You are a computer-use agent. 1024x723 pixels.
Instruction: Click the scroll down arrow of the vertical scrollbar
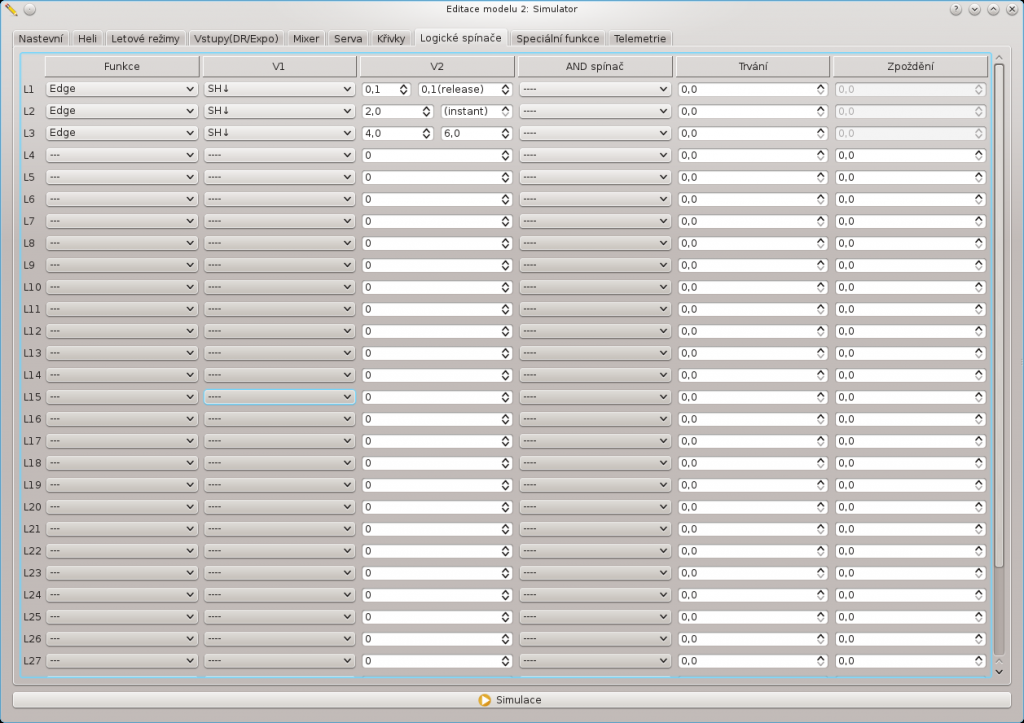pos(998,671)
